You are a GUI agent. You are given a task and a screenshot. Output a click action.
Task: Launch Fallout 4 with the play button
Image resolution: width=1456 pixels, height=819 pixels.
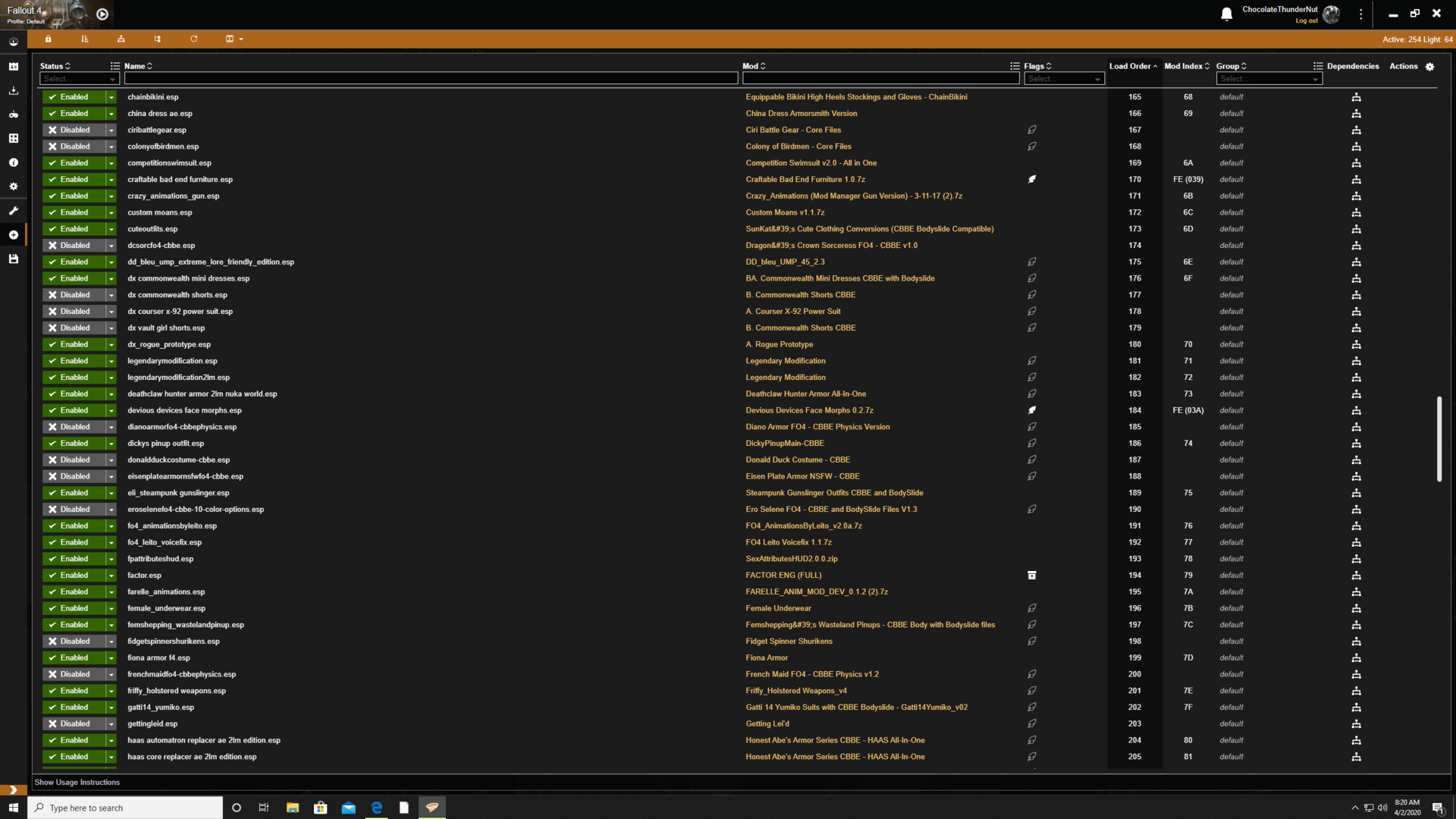tap(102, 14)
